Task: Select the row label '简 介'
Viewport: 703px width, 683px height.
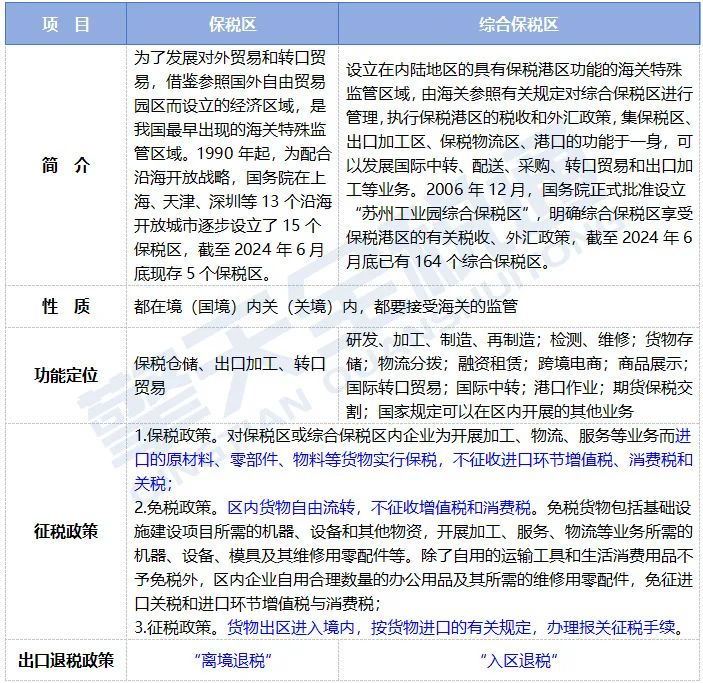Action: (66, 165)
